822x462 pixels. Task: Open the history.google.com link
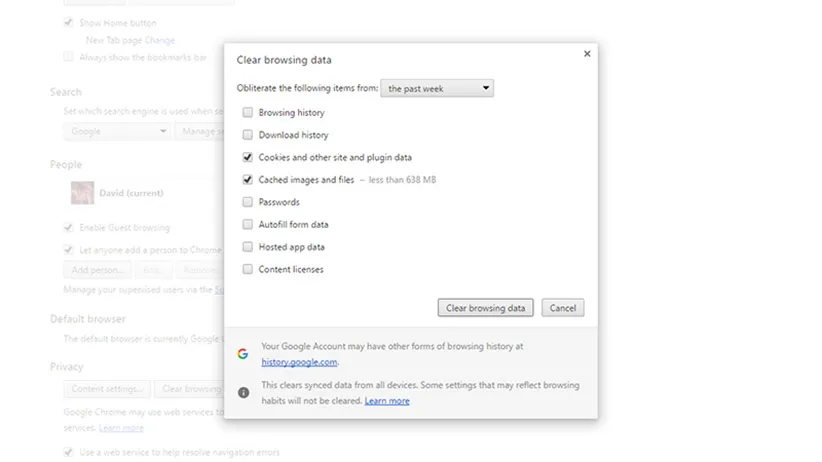coord(299,362)
